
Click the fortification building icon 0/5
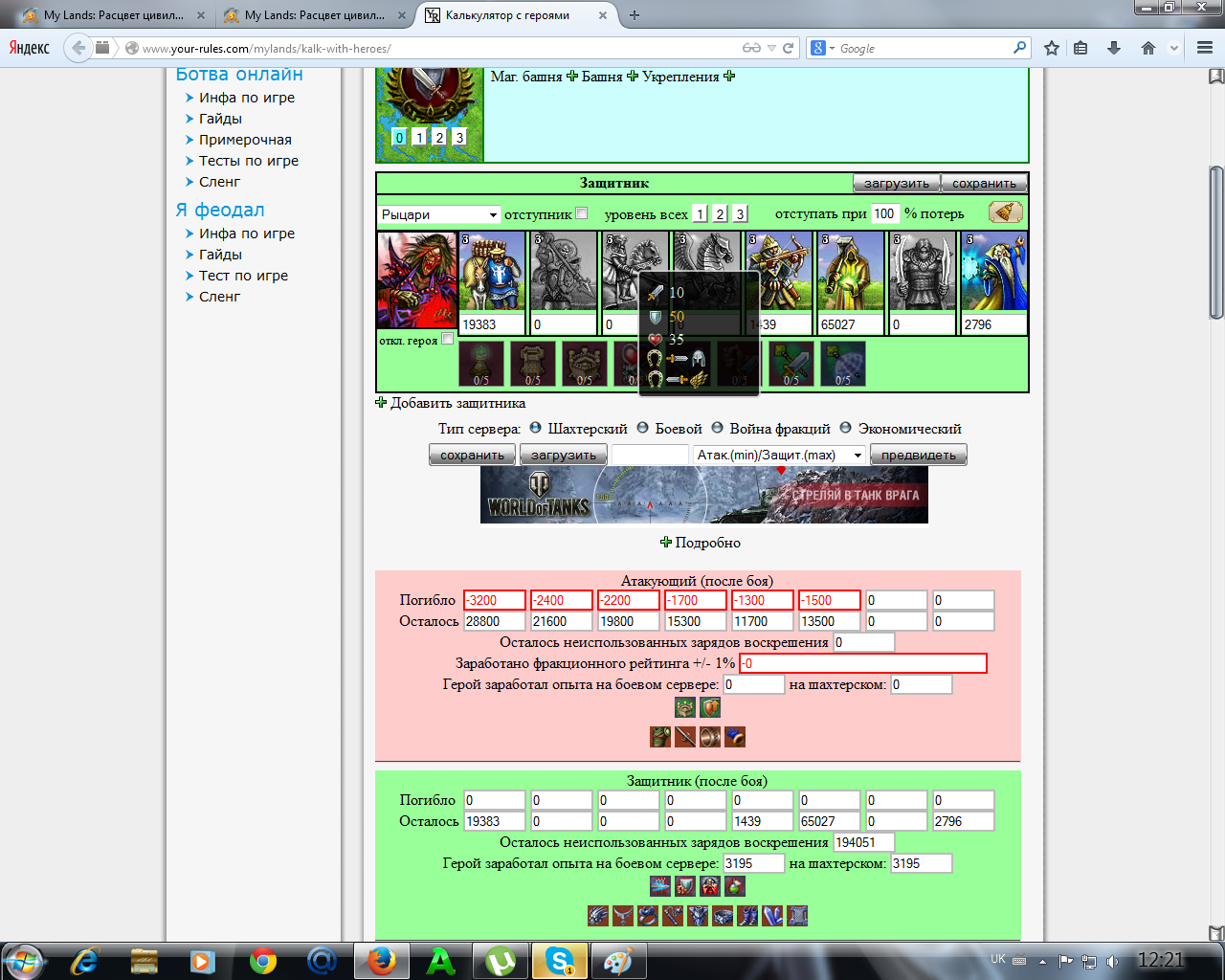[x=585, y=364]
